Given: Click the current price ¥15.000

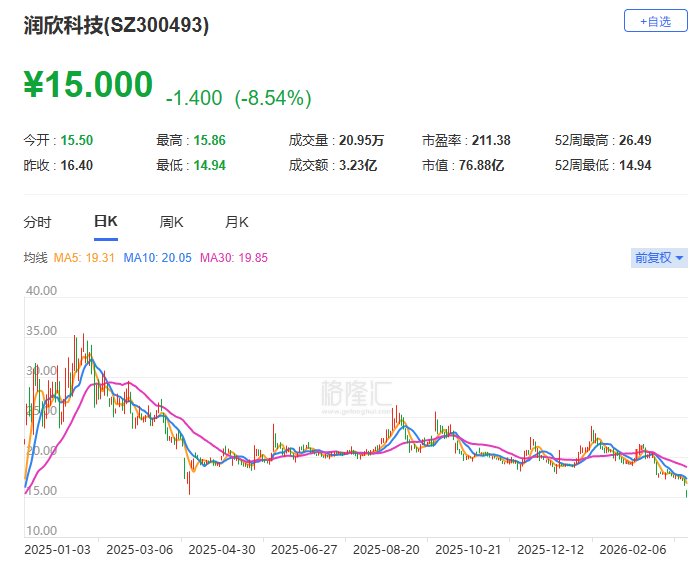Looking at the screenshot, I should tap(88, 86).
